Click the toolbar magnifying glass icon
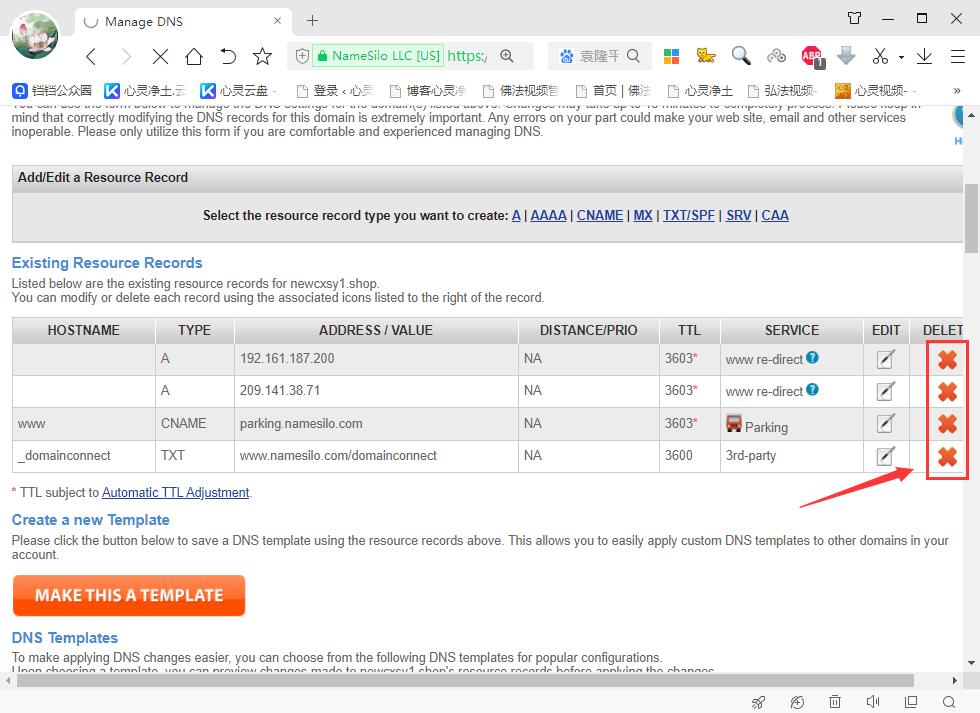This screenshot has width=980, height=713. pos(741,56)
